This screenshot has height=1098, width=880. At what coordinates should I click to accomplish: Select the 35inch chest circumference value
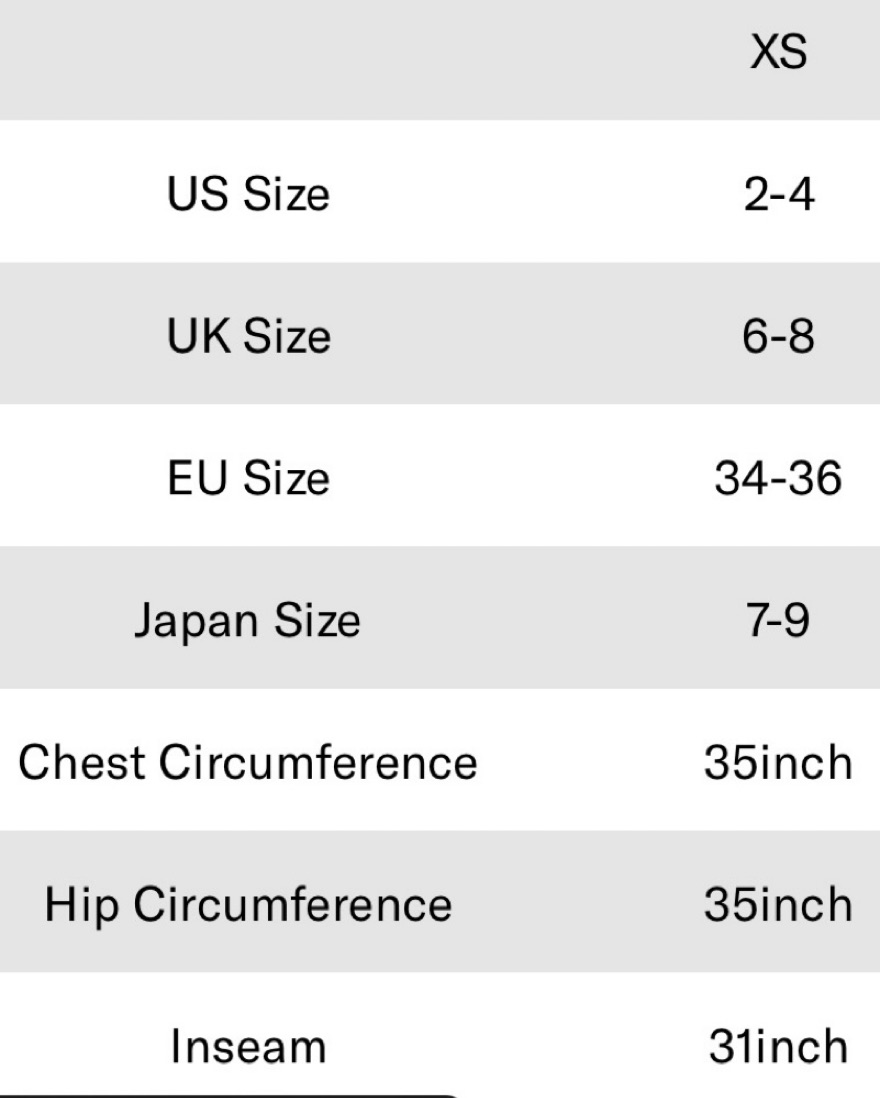point(778,762)
